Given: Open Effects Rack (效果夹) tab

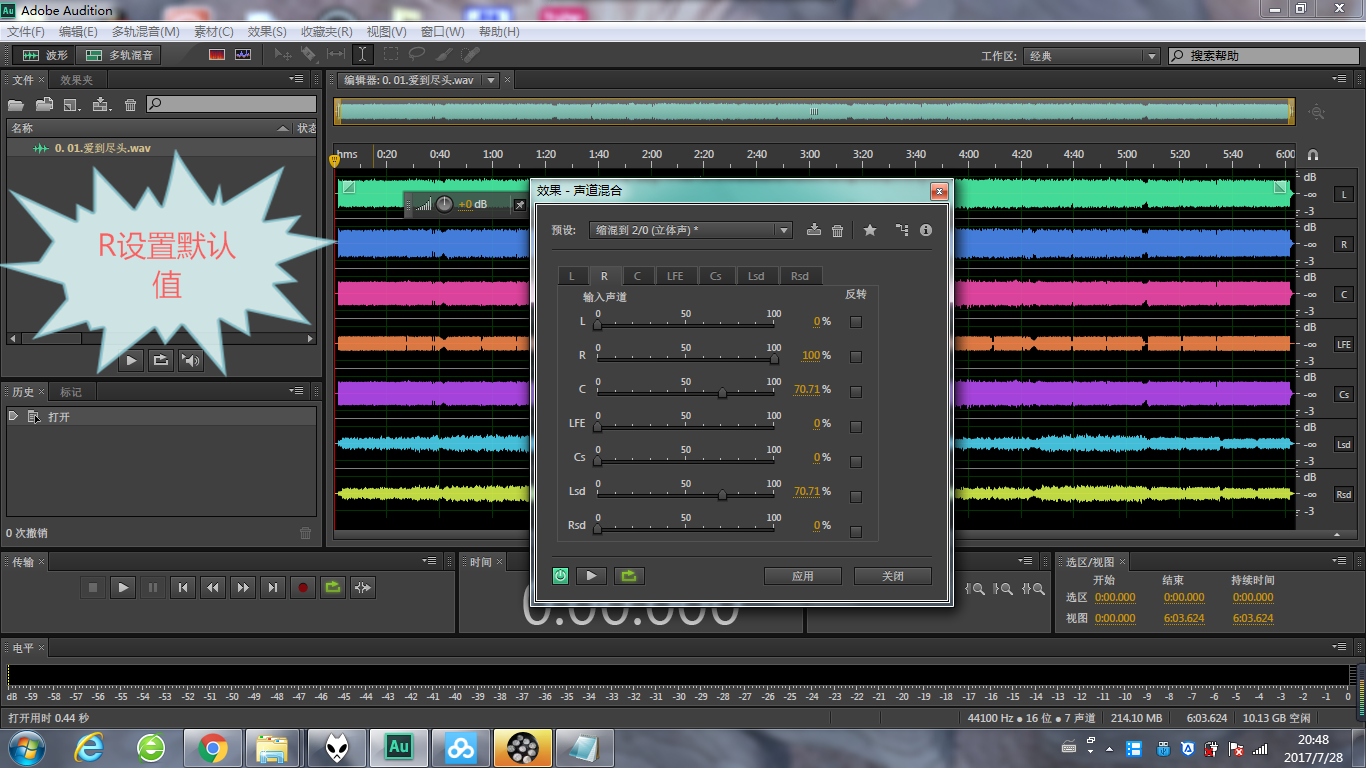Looking at the screenshot, I should pos(76,80).
